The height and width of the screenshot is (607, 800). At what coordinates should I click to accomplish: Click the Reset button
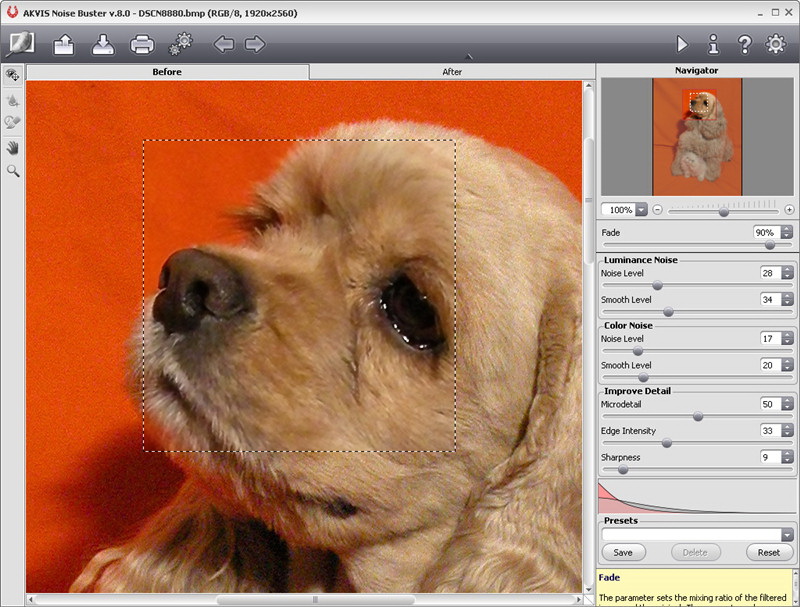pyautogui.click(x=769, y=552)
